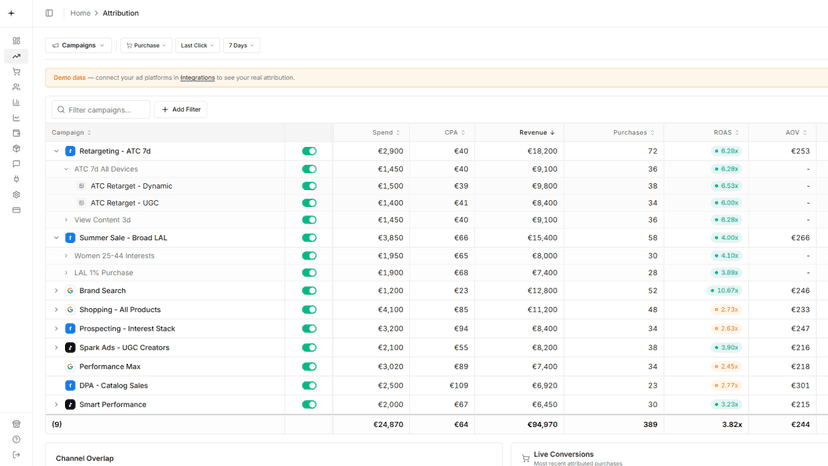Open the 7 Days date range dropdown
Screen dimensions: 828x466
241,45
